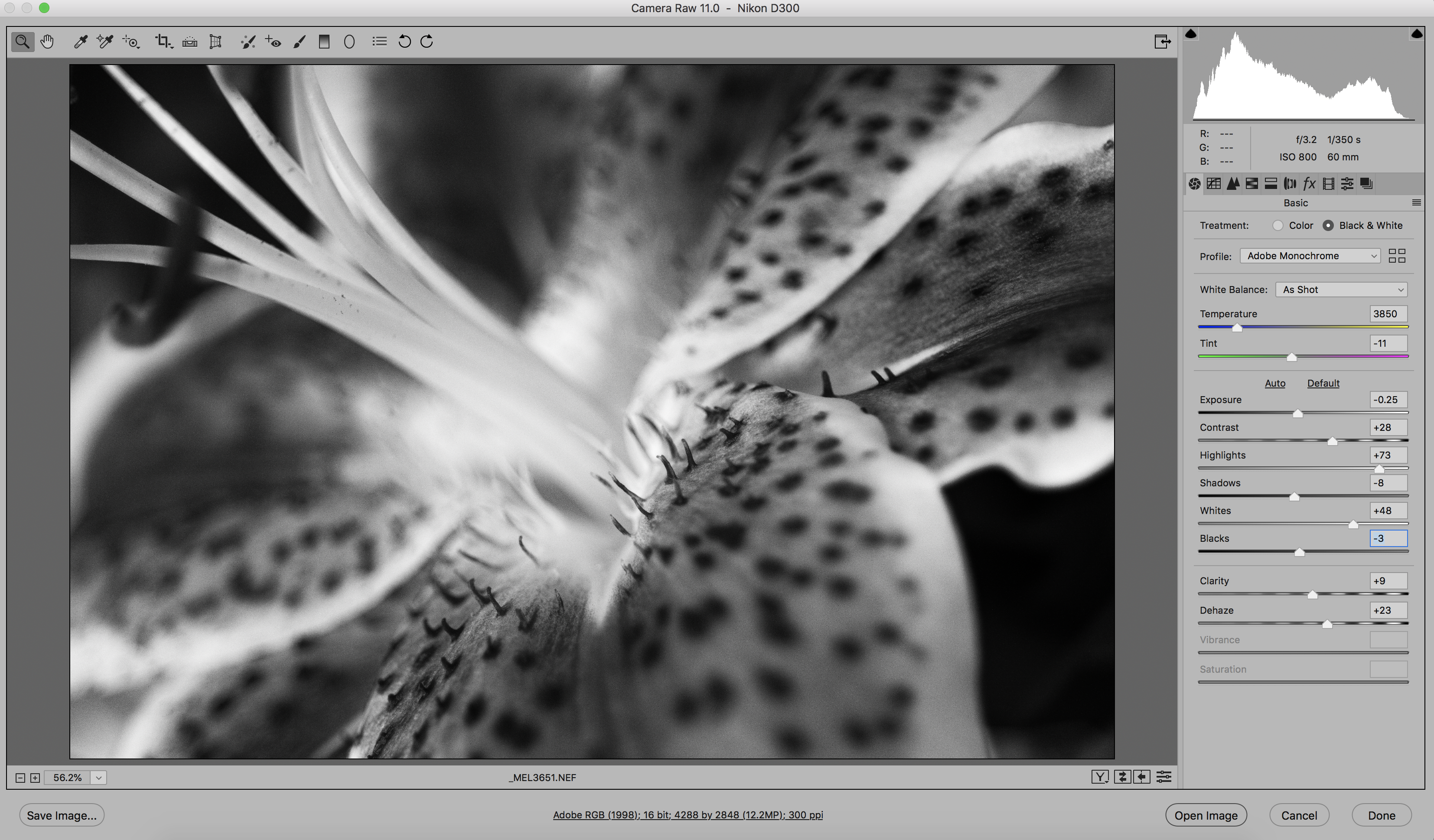This screenshot has height=840, width=1434.
Task: Activate the Straighten level tool
Action: click(x=189, y=42)
